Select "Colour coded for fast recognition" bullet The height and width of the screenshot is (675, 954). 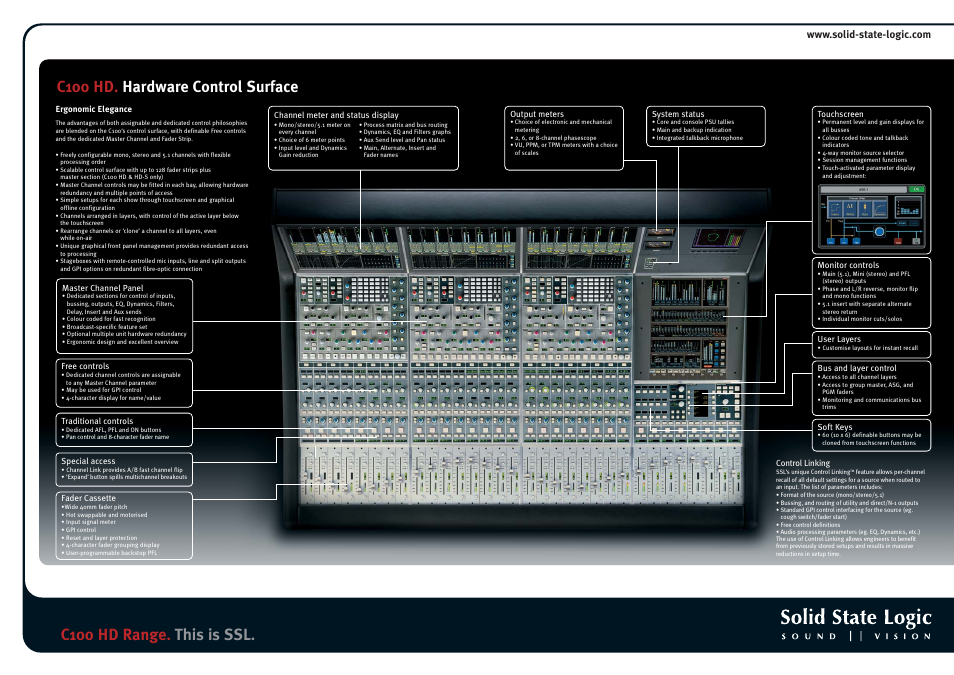108,319
